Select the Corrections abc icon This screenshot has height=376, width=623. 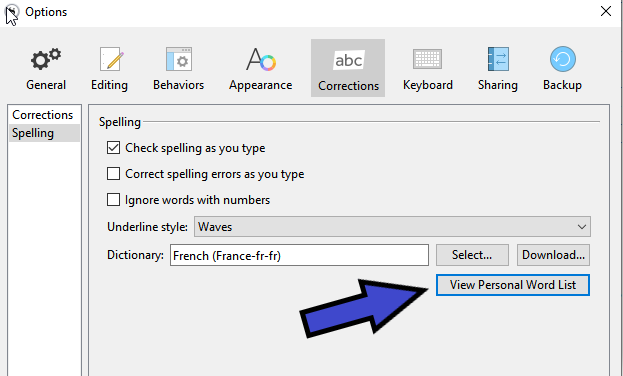click(x=348, y=60)
